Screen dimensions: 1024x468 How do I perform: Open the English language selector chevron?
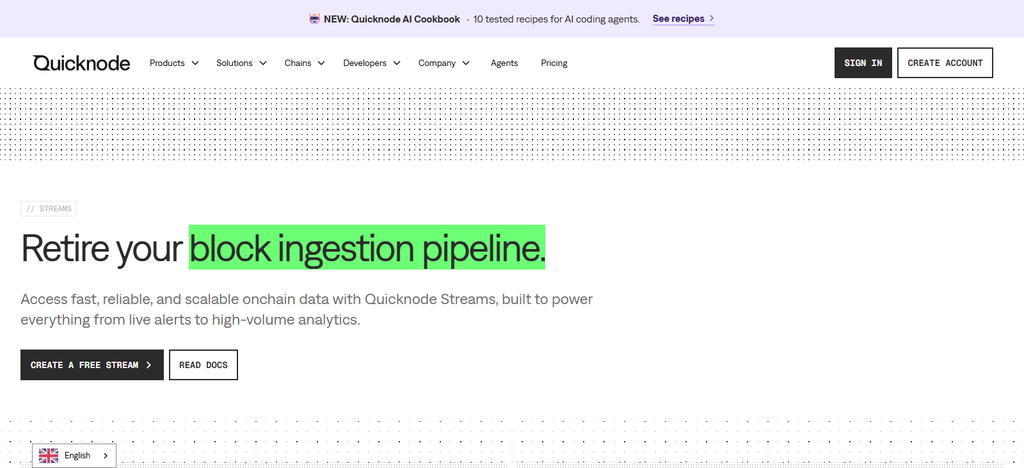tap(106, 456)
